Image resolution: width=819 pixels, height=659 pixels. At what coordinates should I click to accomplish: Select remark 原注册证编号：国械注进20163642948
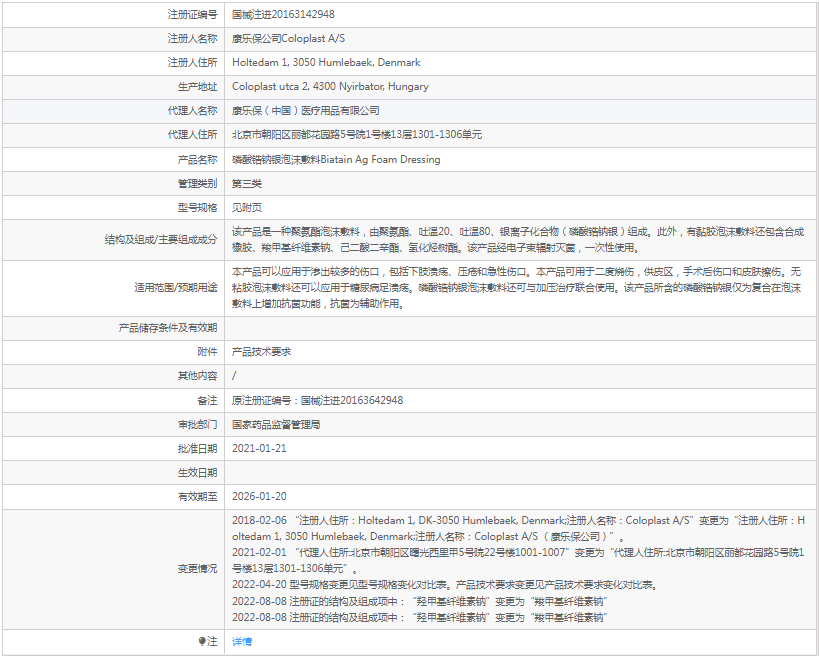click(x=318, y=401)
